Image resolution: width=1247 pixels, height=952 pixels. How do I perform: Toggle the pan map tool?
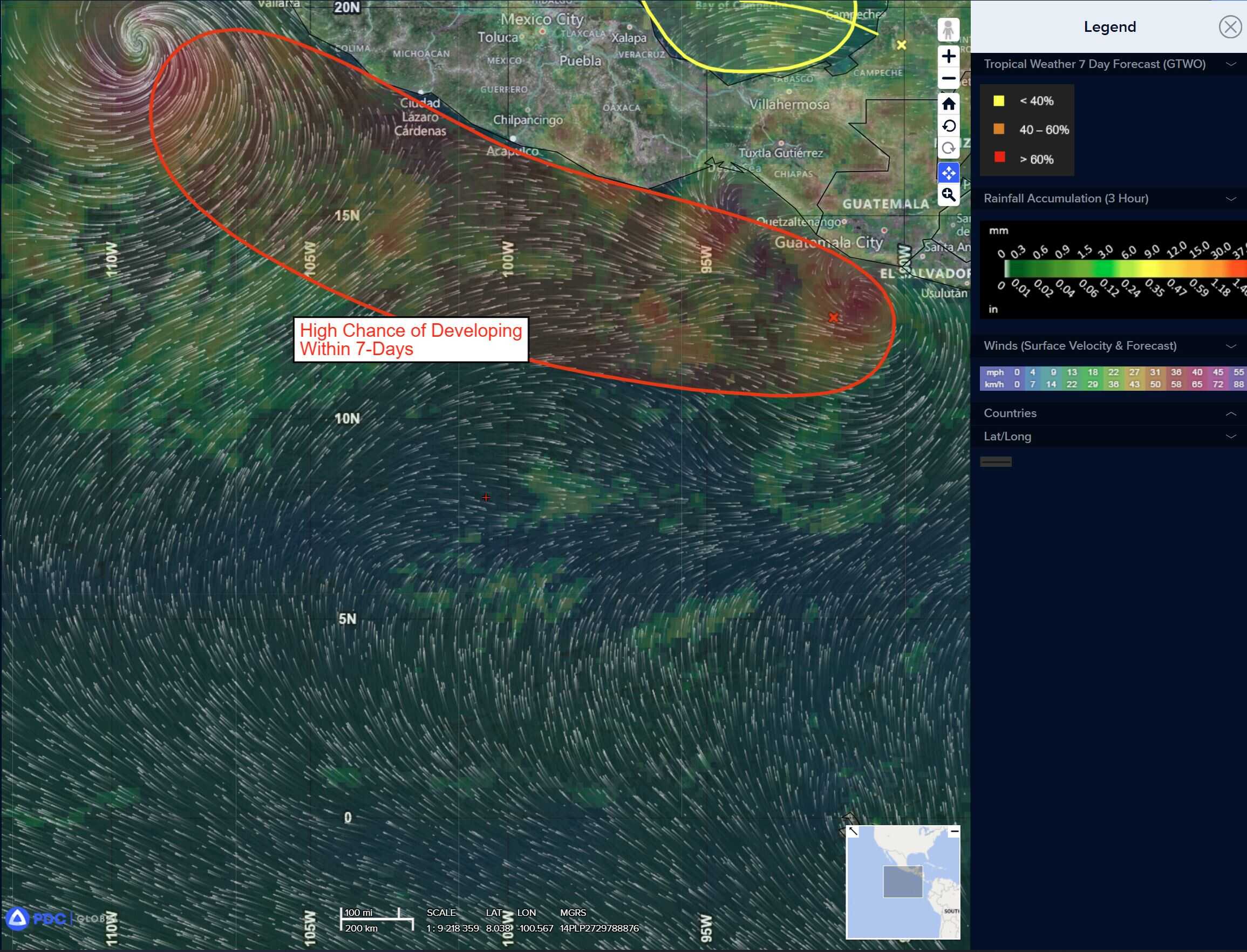coord(949,172)
